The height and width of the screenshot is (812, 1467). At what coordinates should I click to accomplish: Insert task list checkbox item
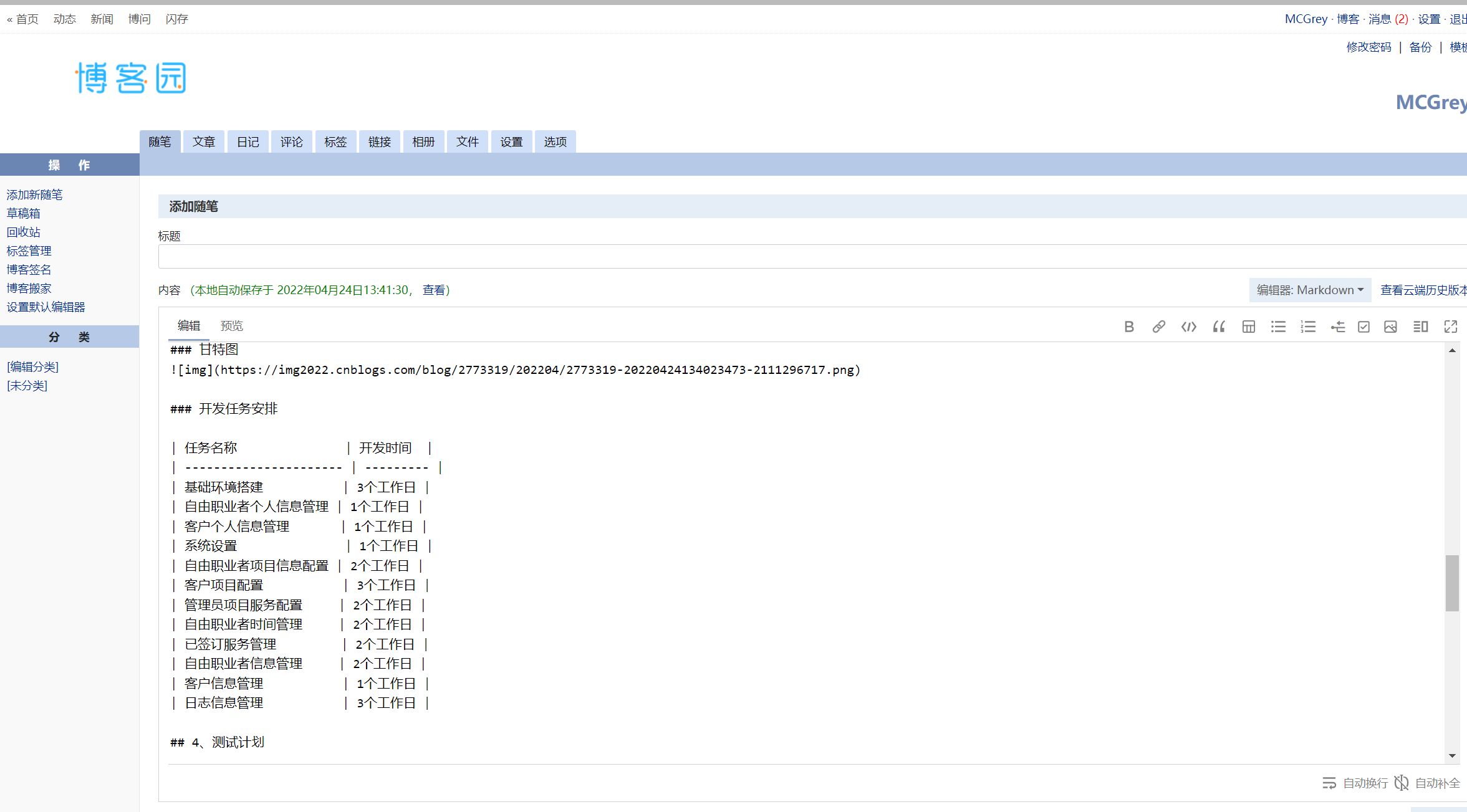[1364, 327]
